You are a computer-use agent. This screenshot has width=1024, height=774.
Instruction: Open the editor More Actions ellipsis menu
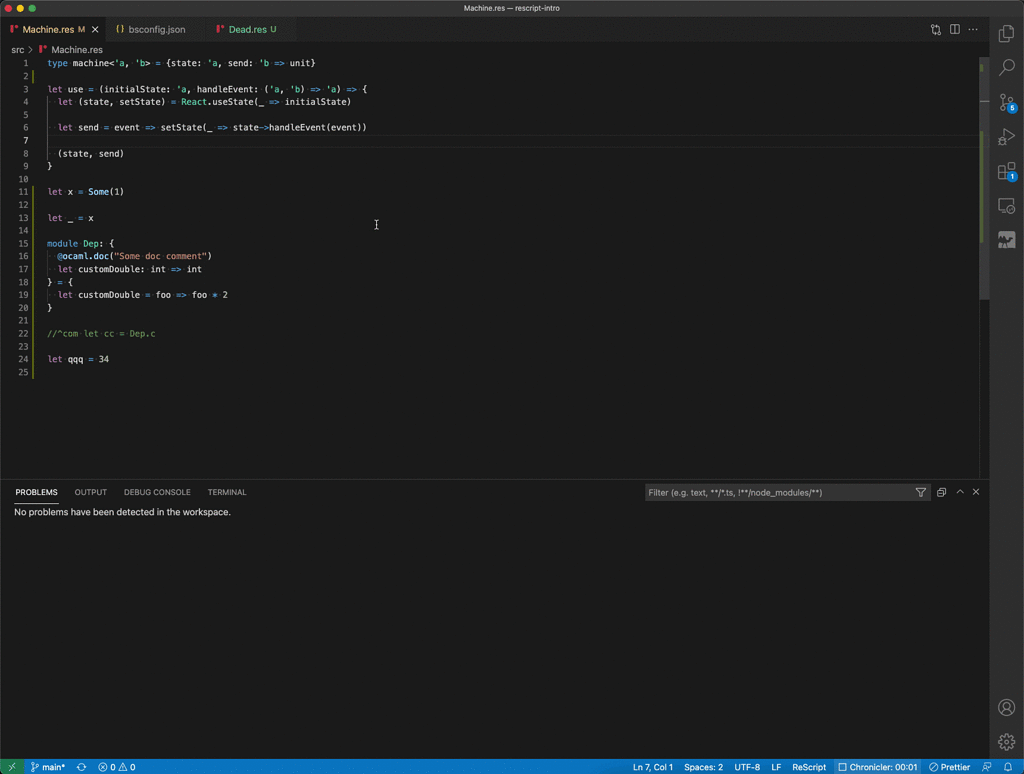973,30
